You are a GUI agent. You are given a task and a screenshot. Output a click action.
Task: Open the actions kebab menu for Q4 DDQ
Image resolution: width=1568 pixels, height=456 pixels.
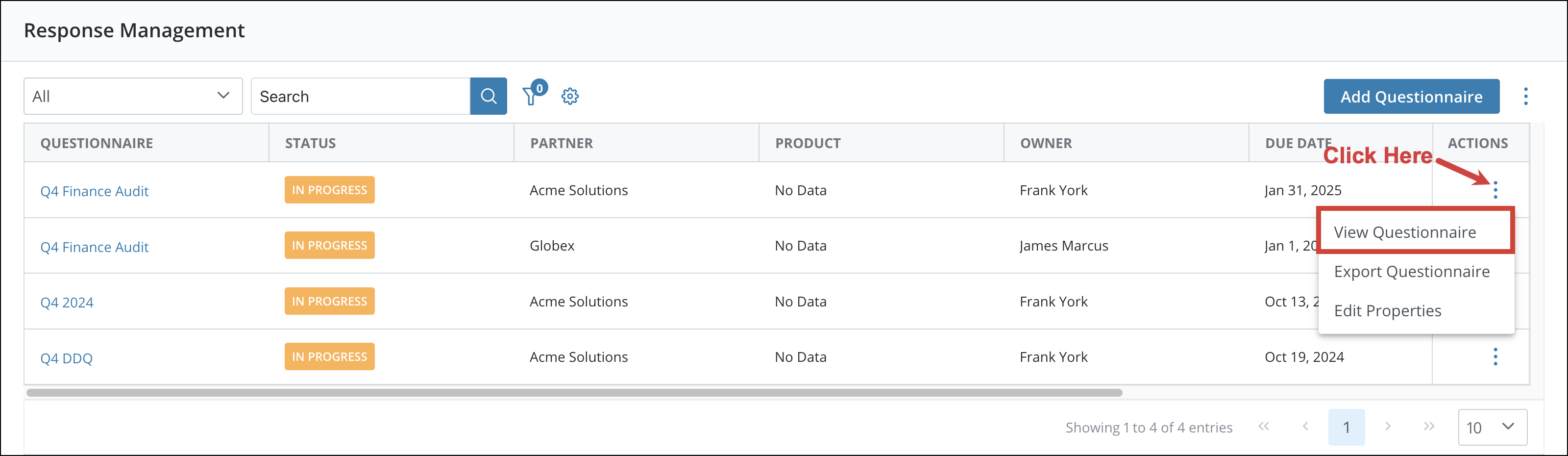click(1495, 357)
